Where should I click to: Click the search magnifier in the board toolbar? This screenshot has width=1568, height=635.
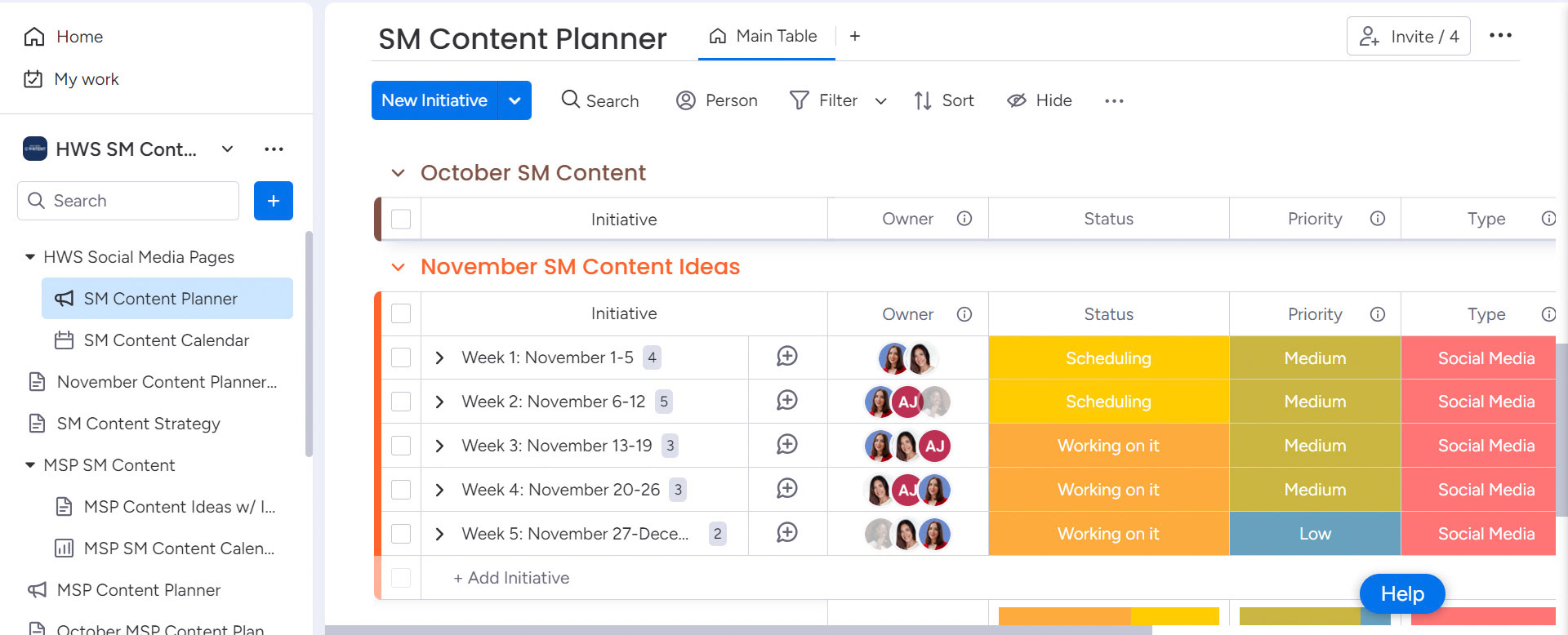coord(570,100)
